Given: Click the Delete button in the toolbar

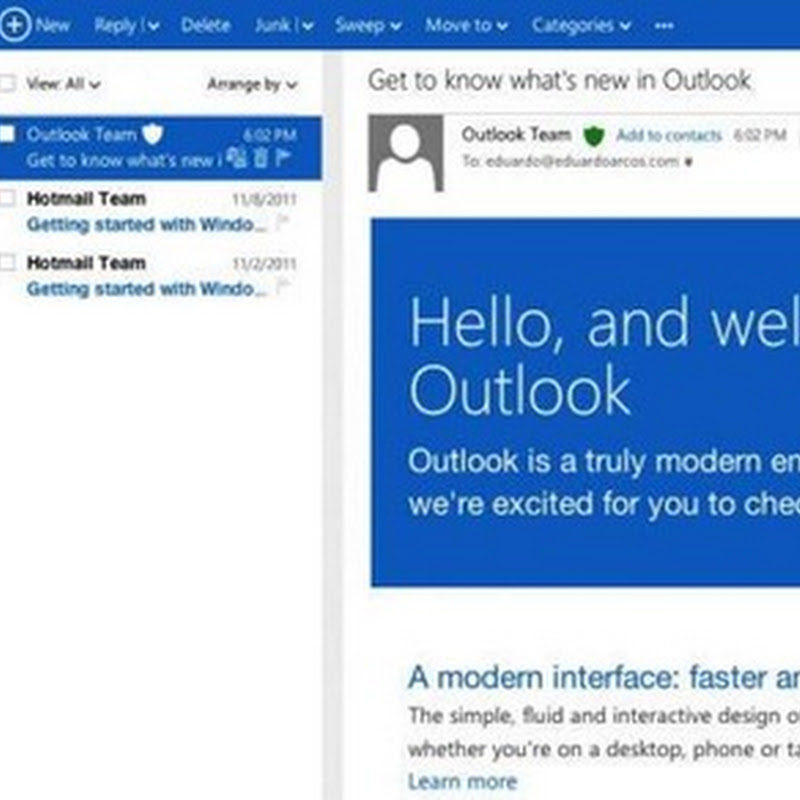Looking at the screenshot, I should (206, 25).
